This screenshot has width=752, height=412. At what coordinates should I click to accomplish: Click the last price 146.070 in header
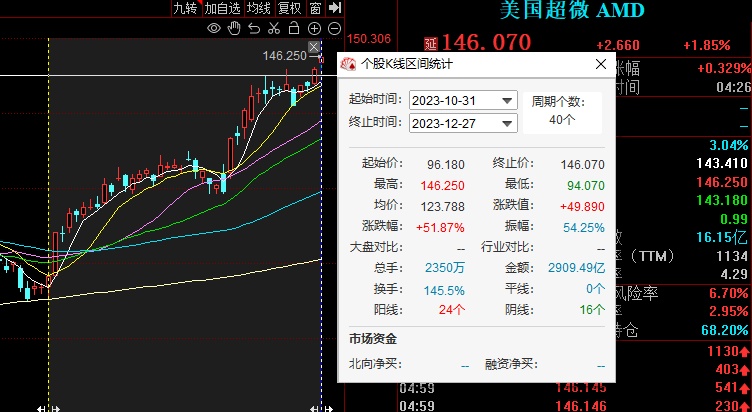tap(486, 43)
